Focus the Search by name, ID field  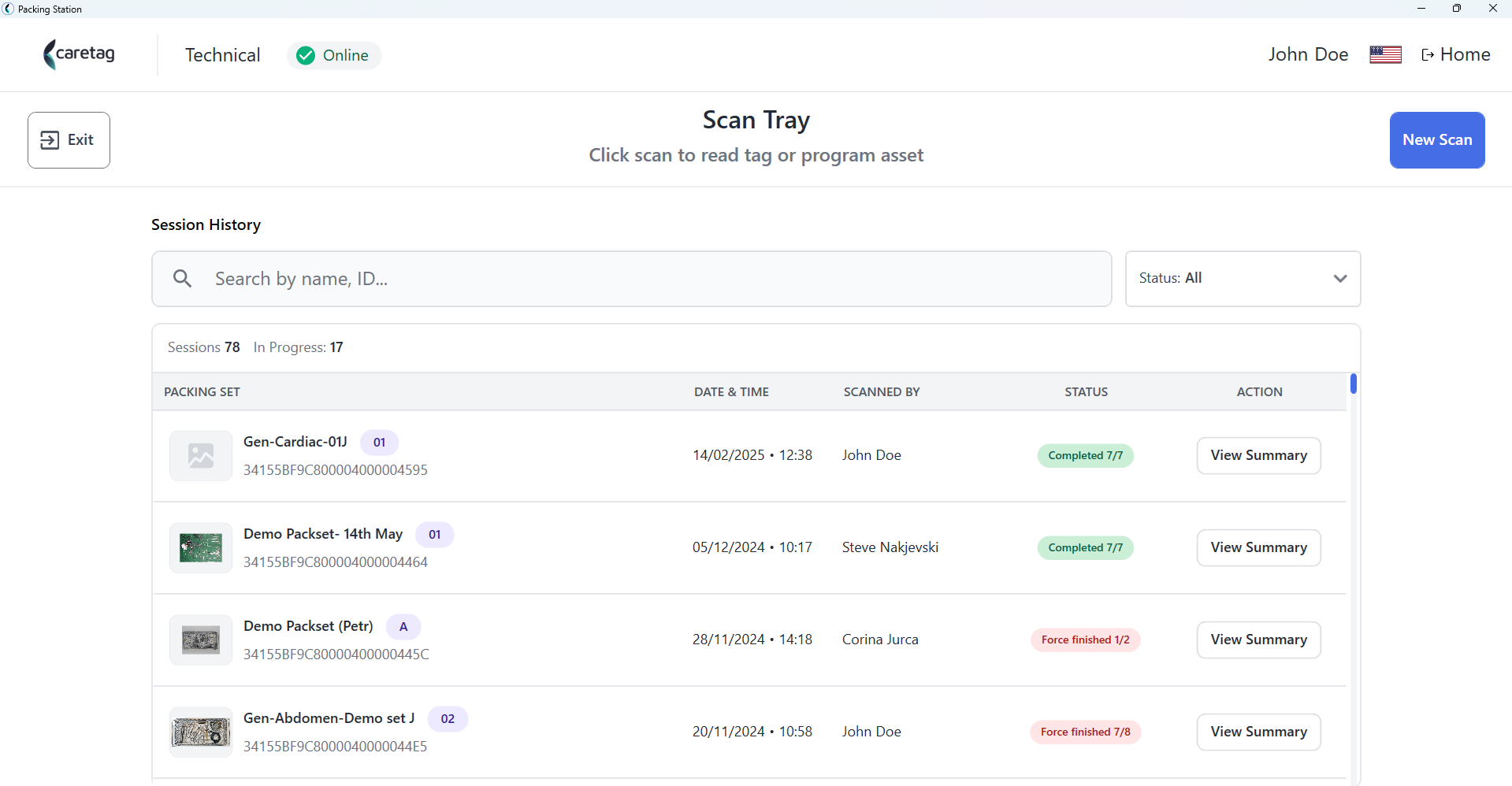(x=631, y=279)
